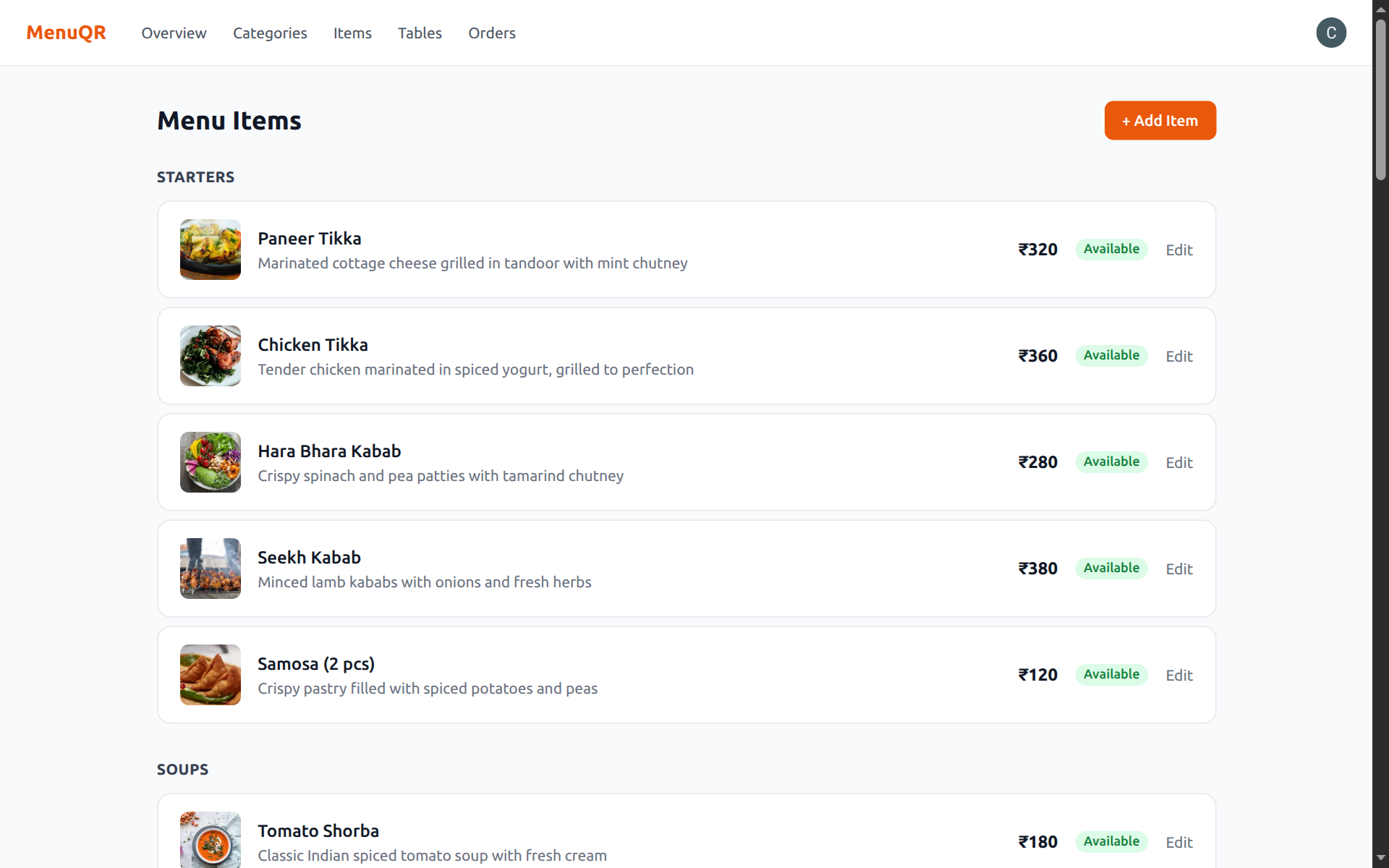The width and height of the screenshot is (1389, 868).
Task: Click the Paneer Tikka item name
Action: 310,238
